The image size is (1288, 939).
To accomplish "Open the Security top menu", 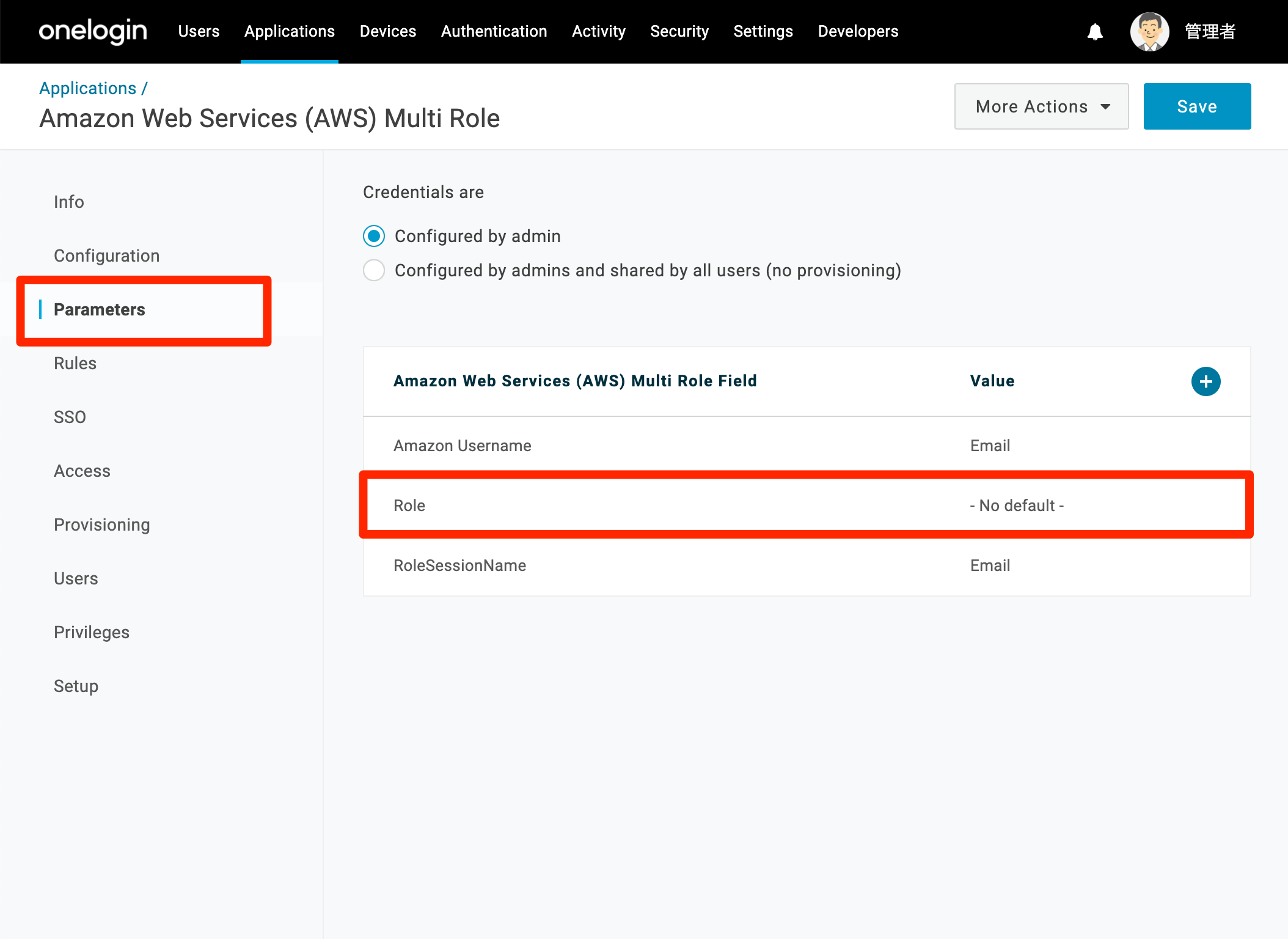I will [679, 31].
